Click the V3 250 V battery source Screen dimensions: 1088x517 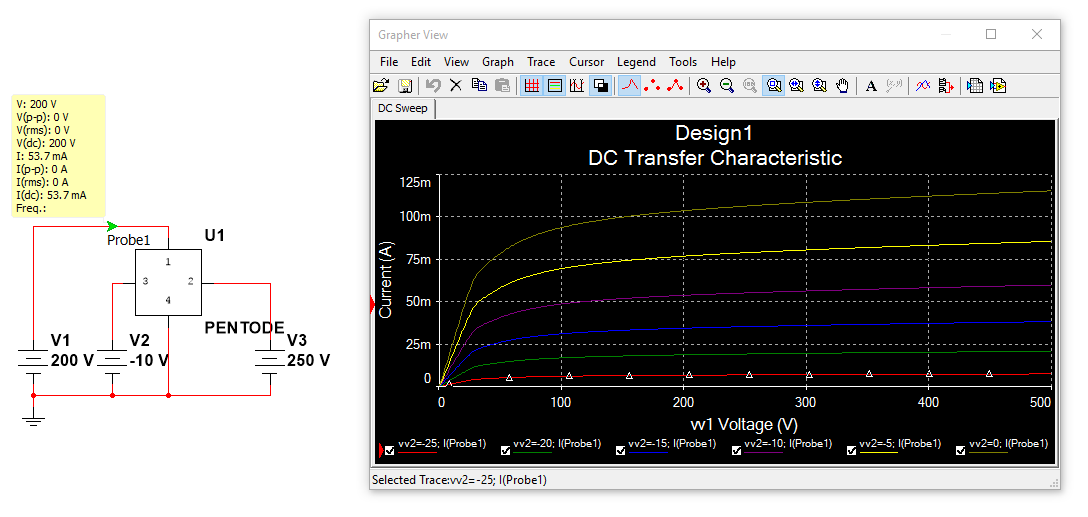pyautogui.click(x=270, y=361)
